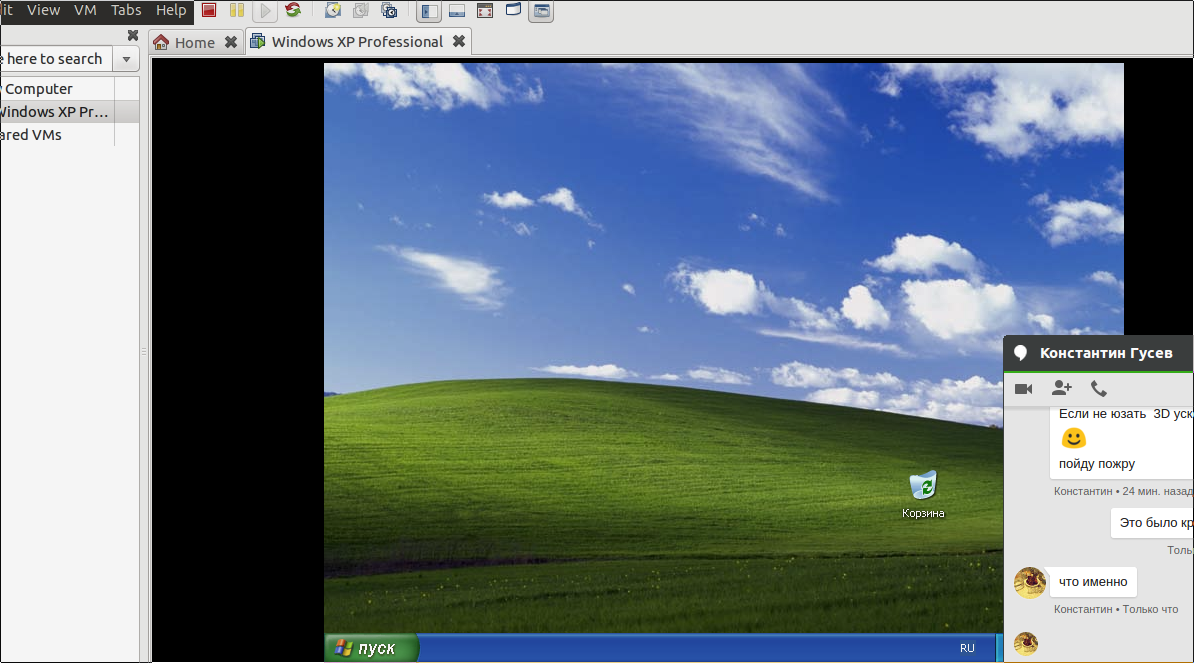Revert to snapshot icon in toolbar
The height and width of the screenshot is (663, 1194).
(361, 11)
